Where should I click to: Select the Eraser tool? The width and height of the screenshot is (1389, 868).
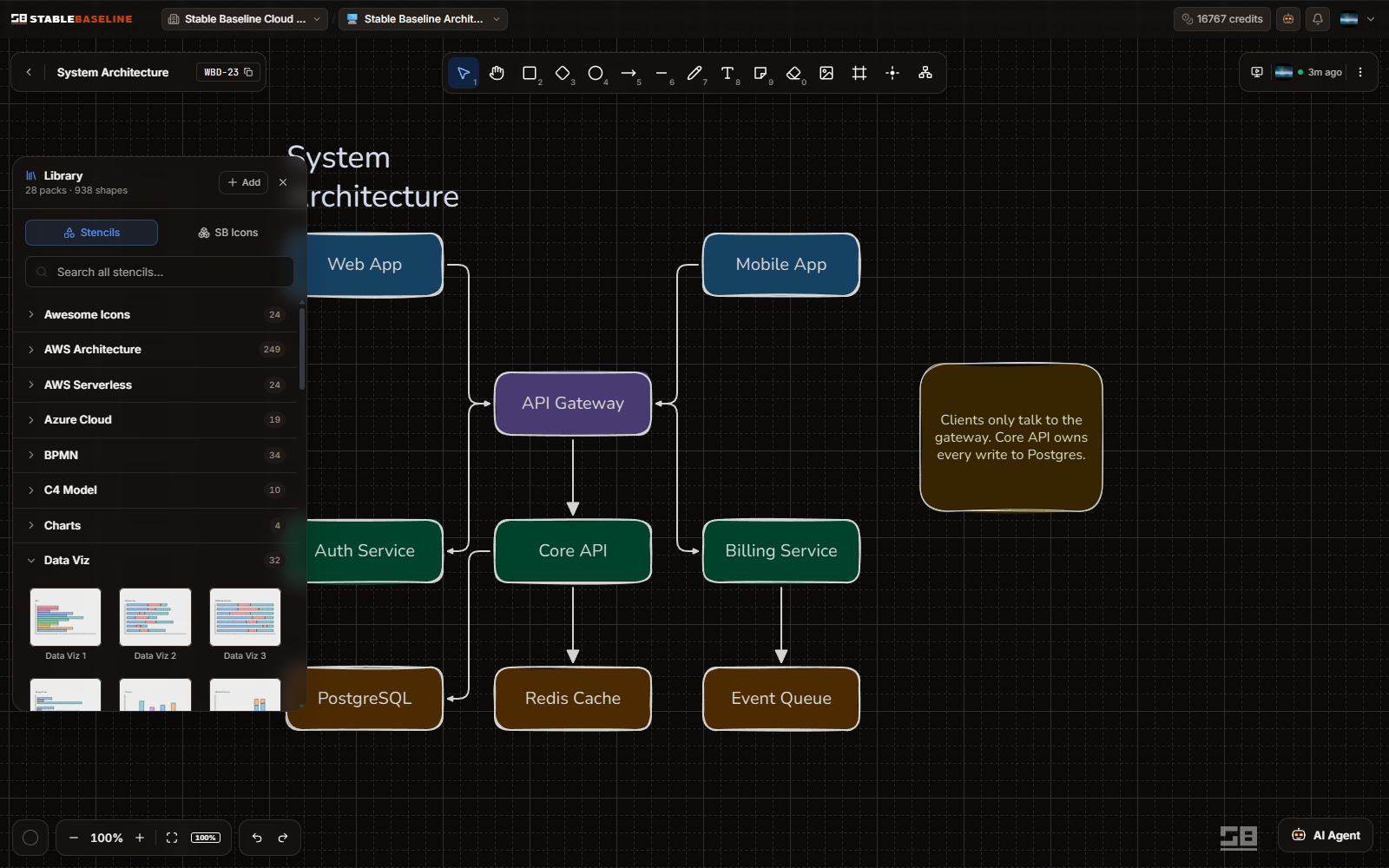tap(793, 73)
